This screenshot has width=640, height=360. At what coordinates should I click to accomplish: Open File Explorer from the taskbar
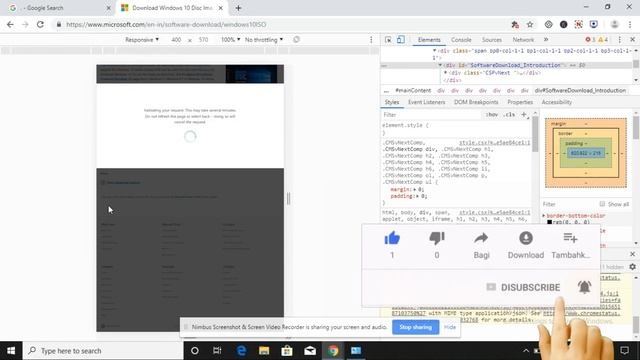[x=264, y=351]
